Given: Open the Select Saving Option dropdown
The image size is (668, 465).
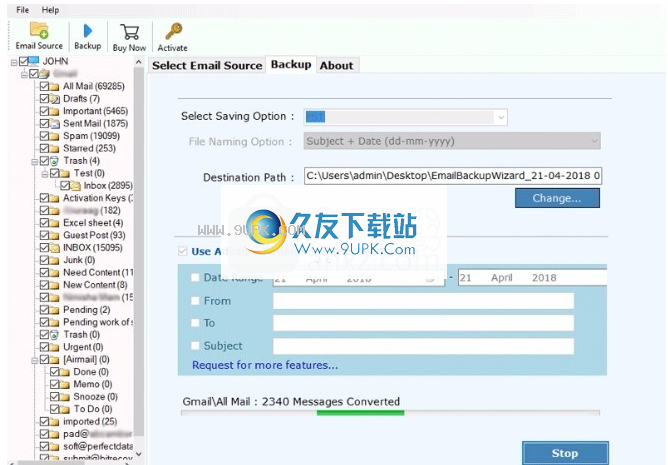Looking at the screenshot, I should point(405,117).
